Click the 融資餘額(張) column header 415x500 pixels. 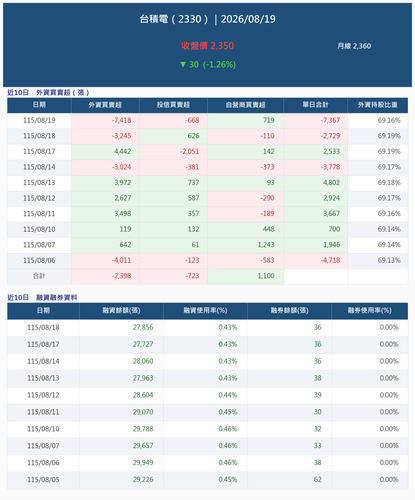tap(121, 311)
